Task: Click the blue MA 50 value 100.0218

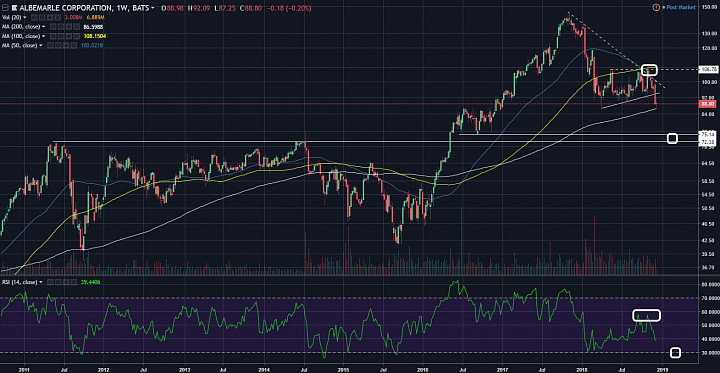Action: click(x=92, y=45)
